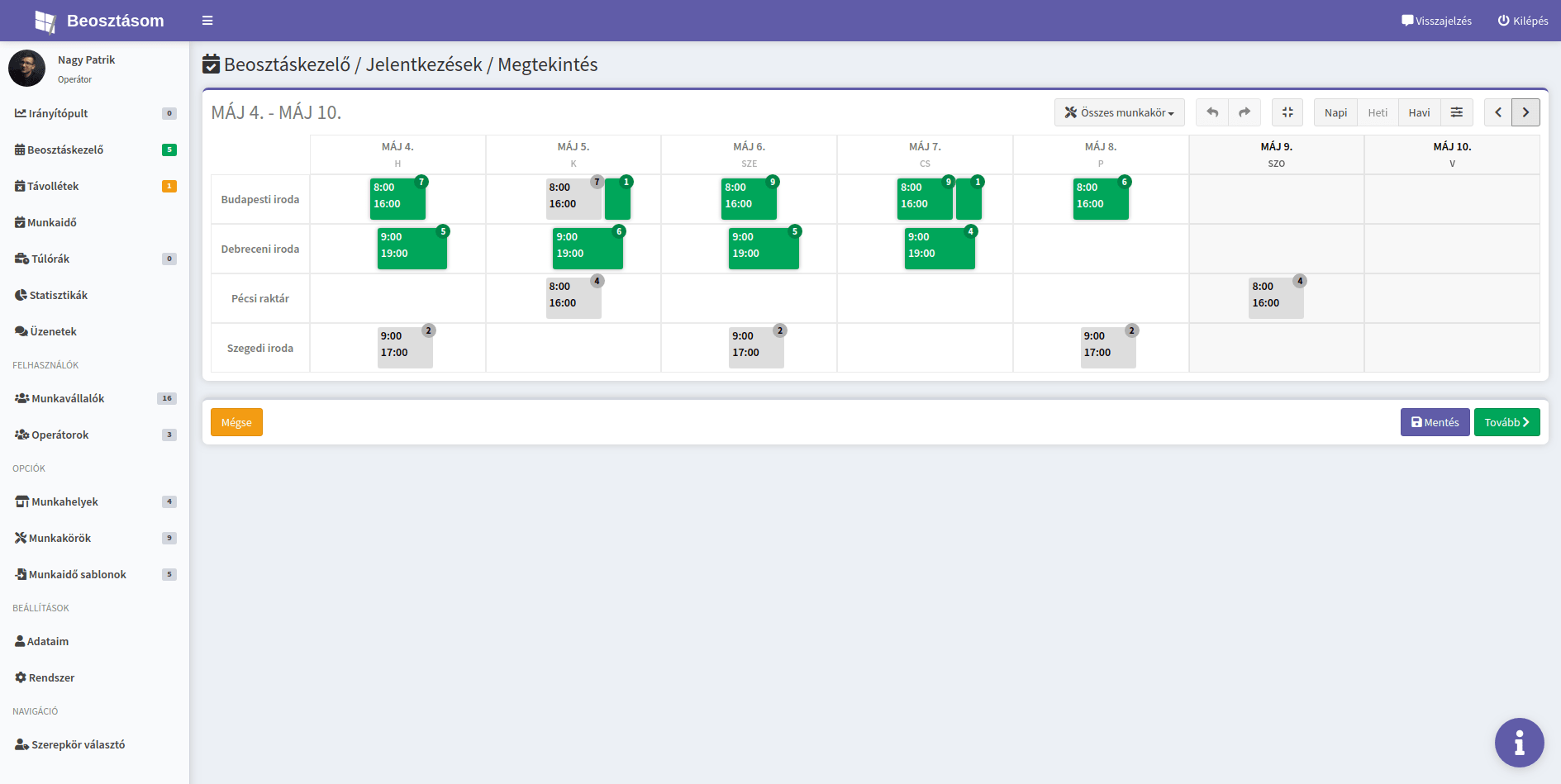Select the Heti view toggle
This screenshot has height=784, width=1561.
(1378, 112)
